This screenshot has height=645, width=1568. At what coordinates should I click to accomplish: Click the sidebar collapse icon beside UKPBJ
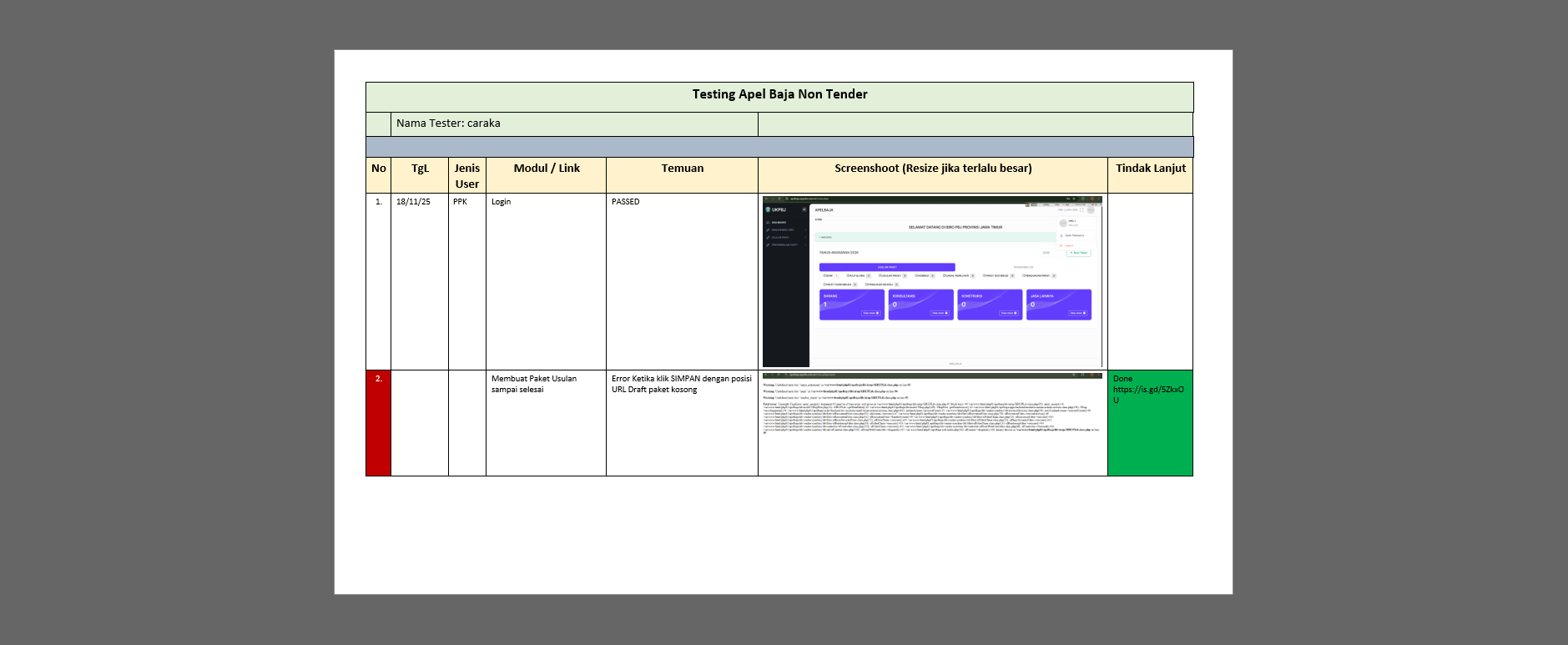[x=804, y=209]
